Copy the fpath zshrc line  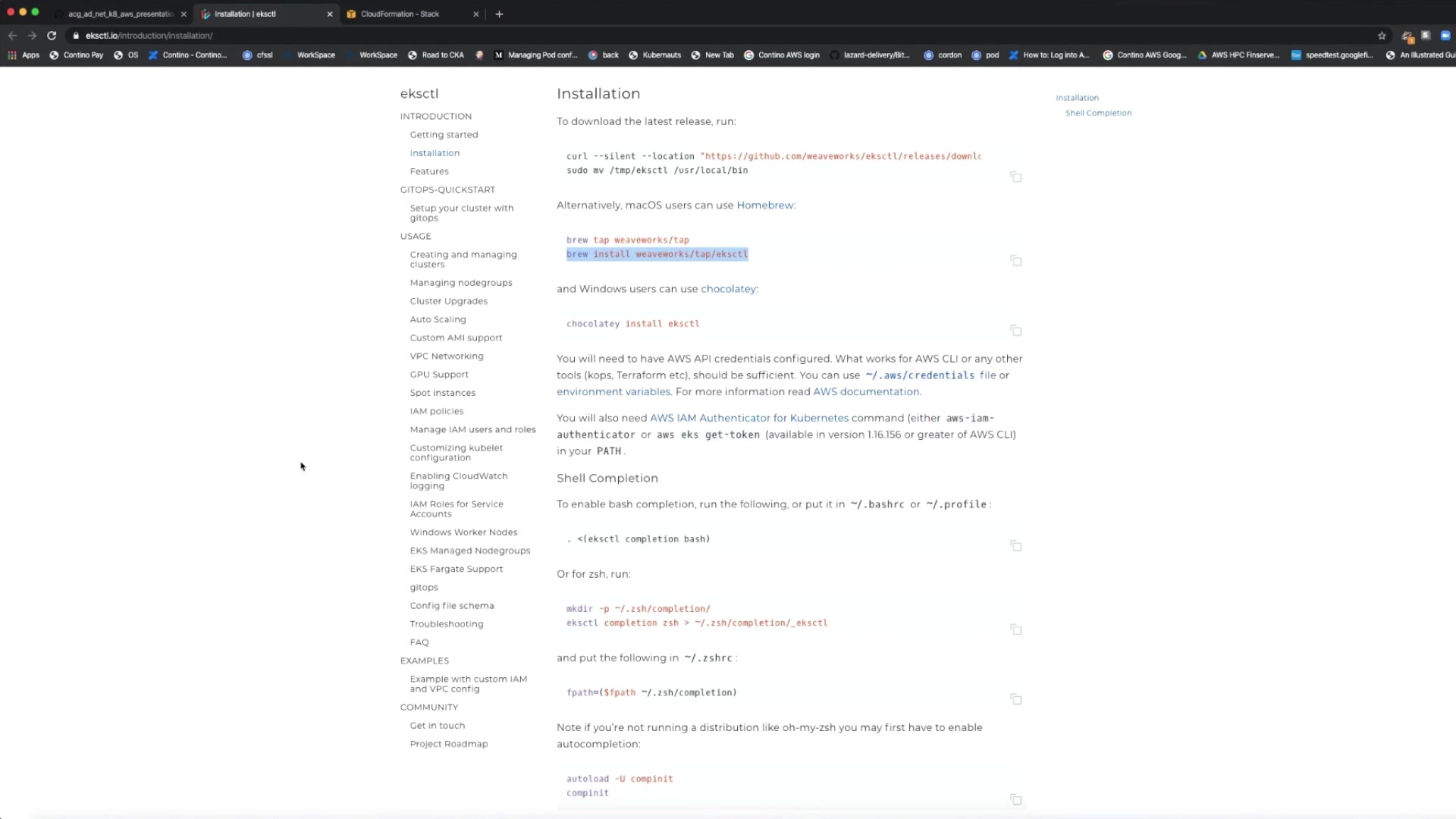tap(1015, 699)
